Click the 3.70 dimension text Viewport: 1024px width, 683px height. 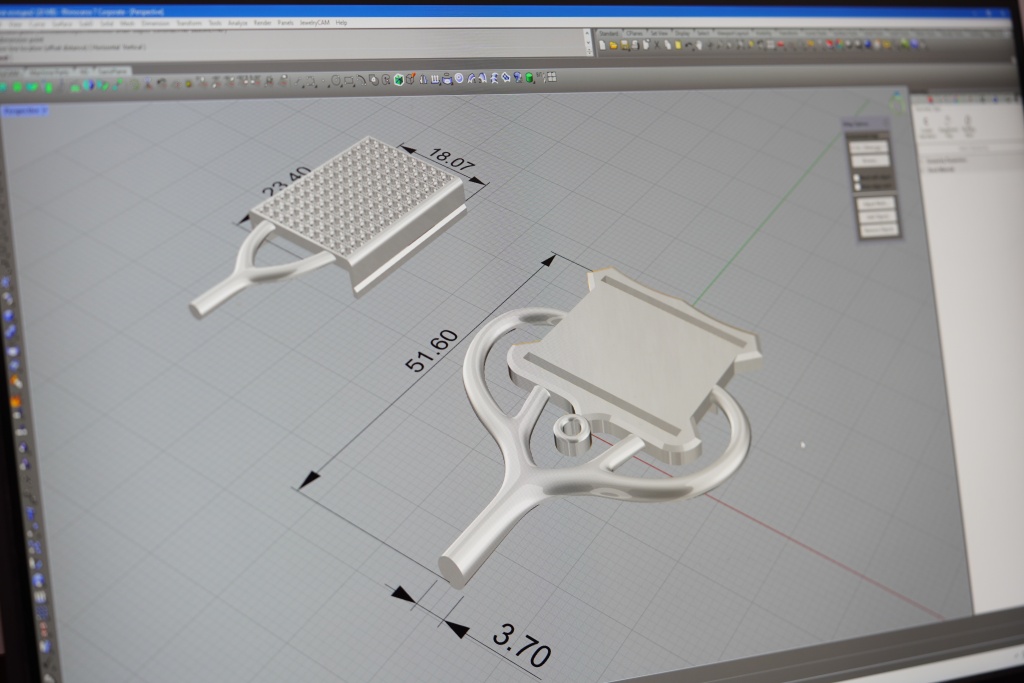click(x=522, y=645)
